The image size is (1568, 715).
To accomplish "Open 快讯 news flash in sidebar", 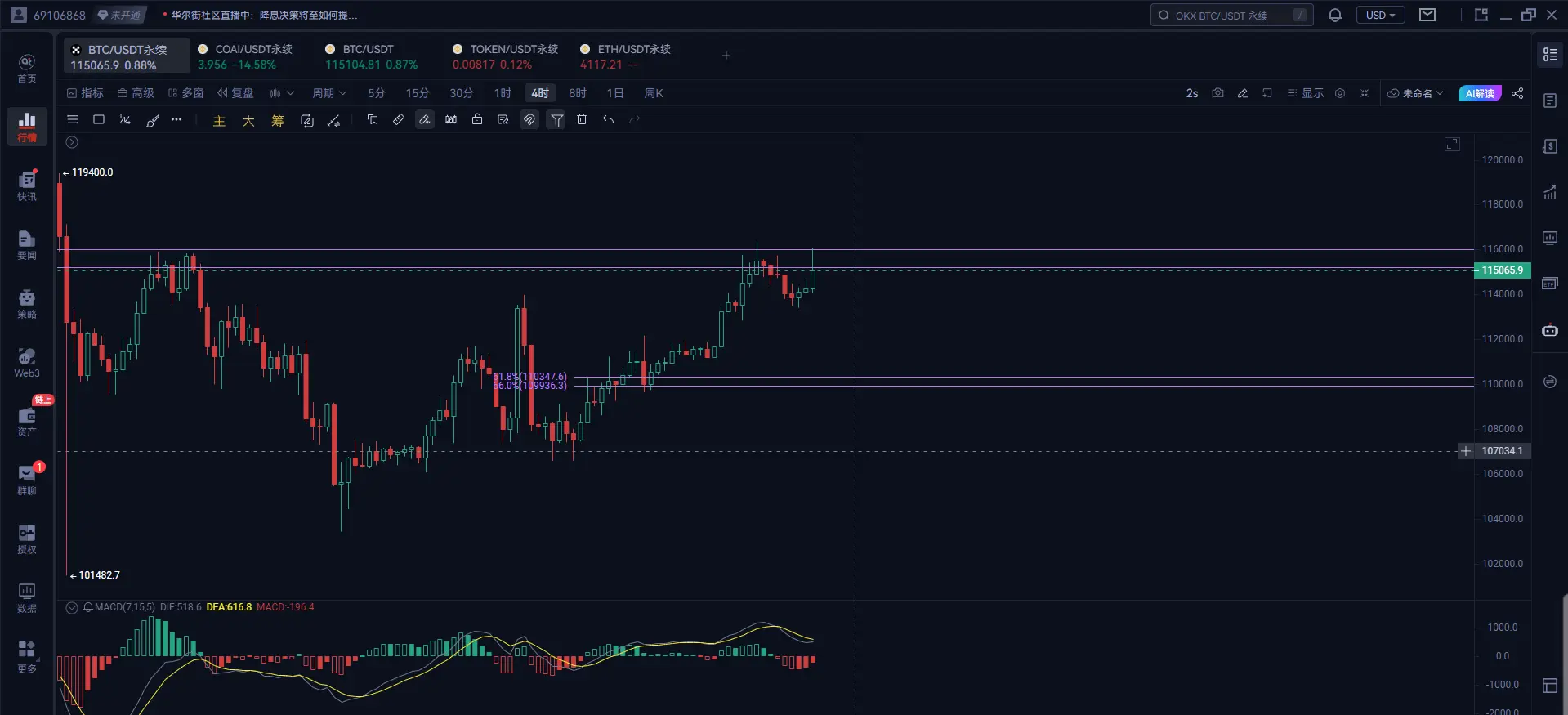I will (x=27, y=185).
